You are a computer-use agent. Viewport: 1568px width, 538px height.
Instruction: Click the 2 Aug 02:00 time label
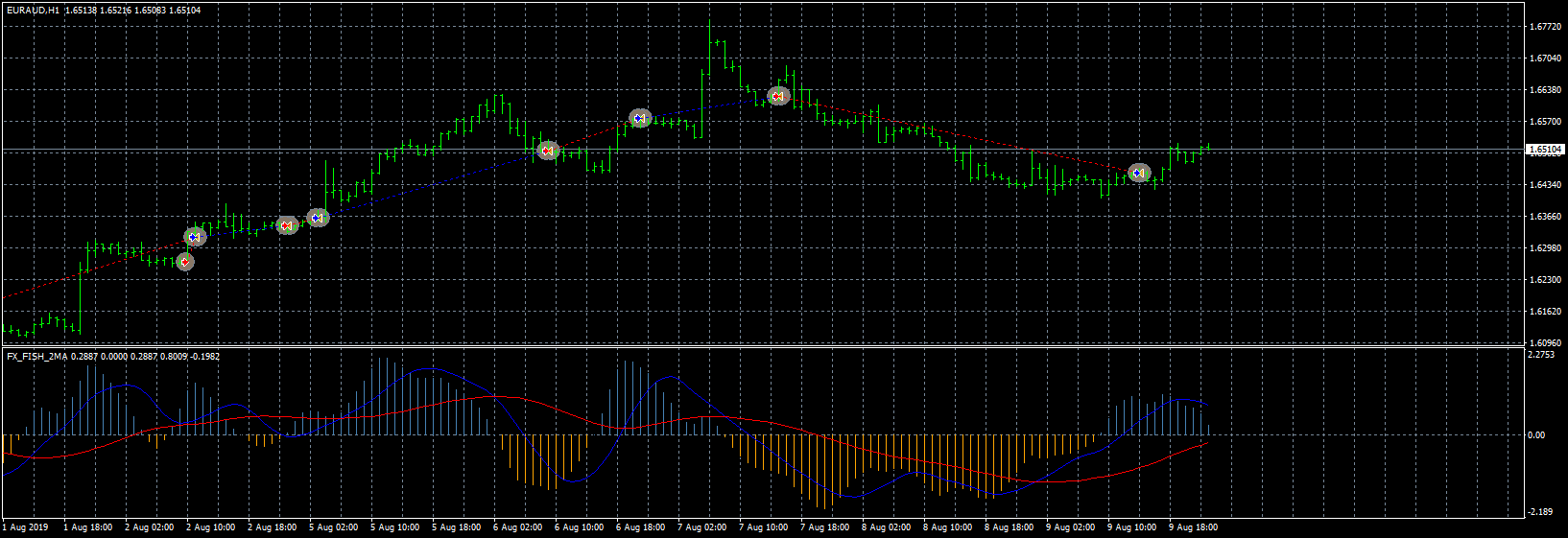150,527
